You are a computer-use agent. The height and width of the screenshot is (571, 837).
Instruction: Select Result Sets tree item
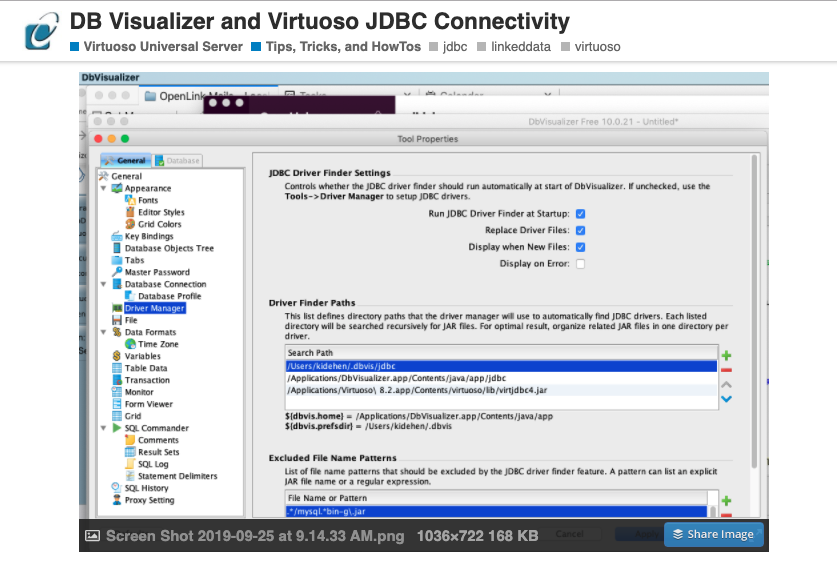click(x=159, y=452)
